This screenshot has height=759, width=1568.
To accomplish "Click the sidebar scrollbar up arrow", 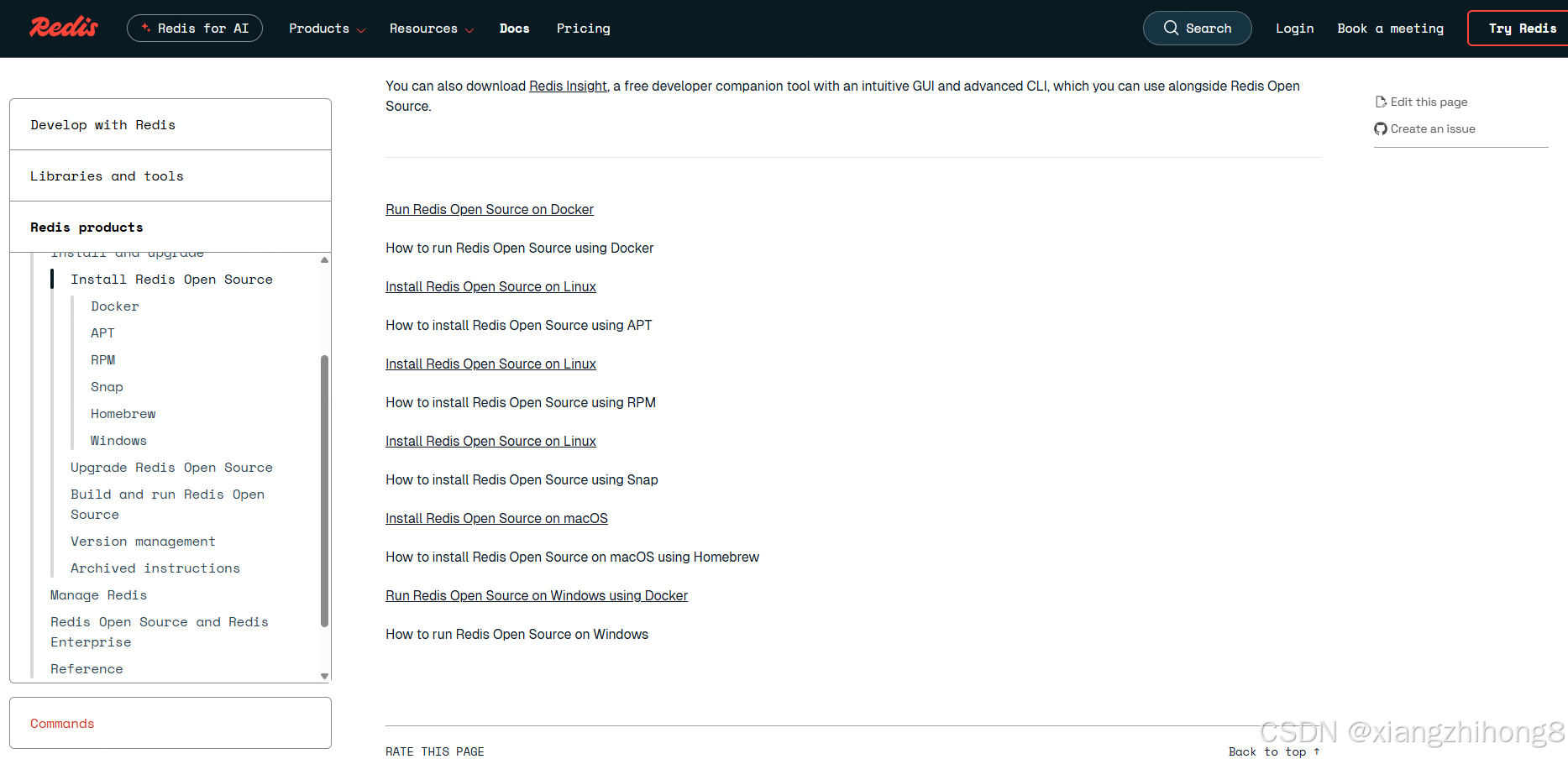I will click(324, 260).
